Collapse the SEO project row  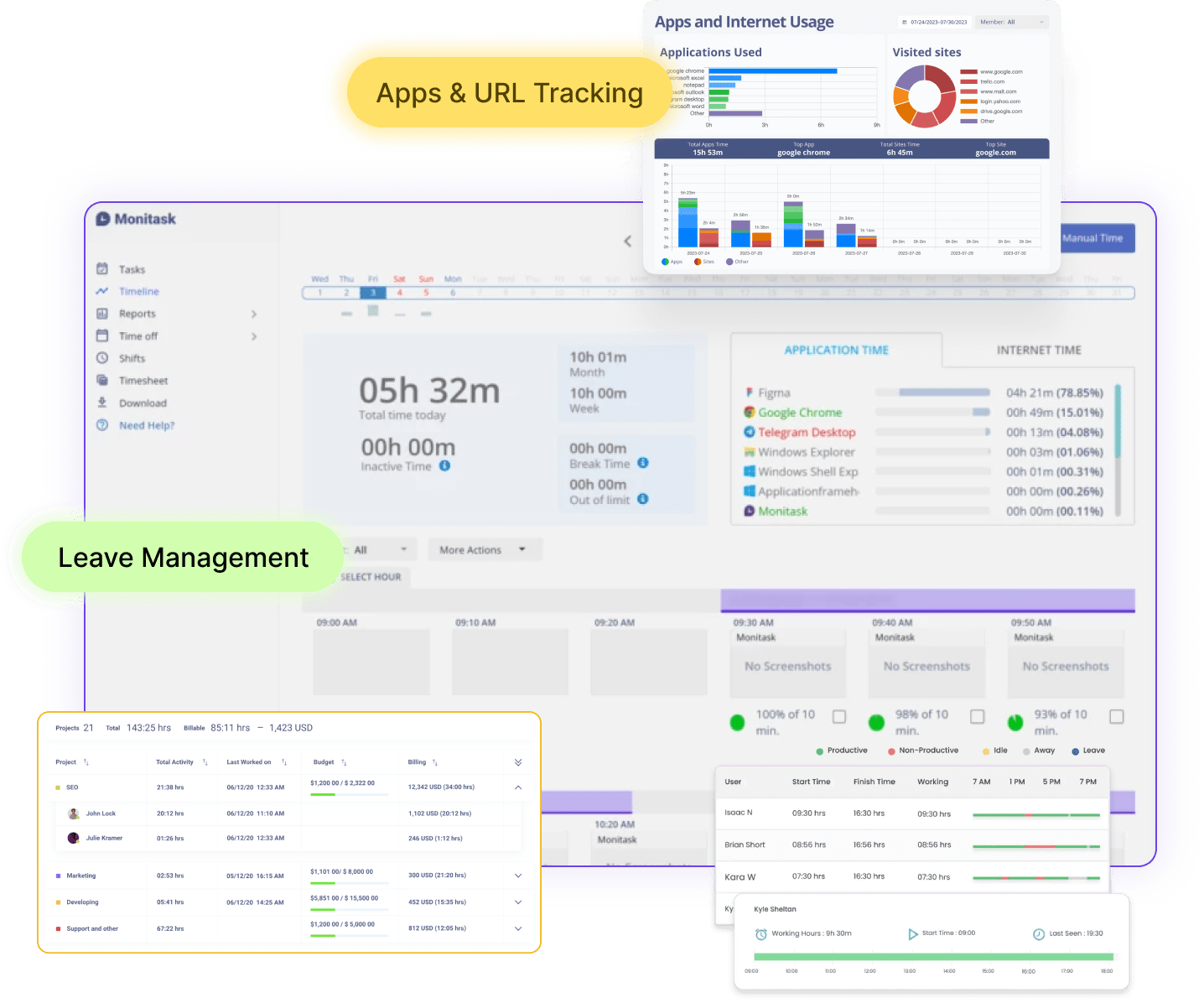coord(518,787)
